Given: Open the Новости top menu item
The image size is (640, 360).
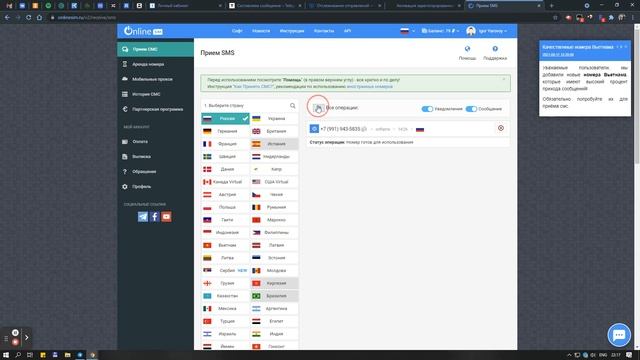Looking at the screenshot, I should [x=261, y=31].
